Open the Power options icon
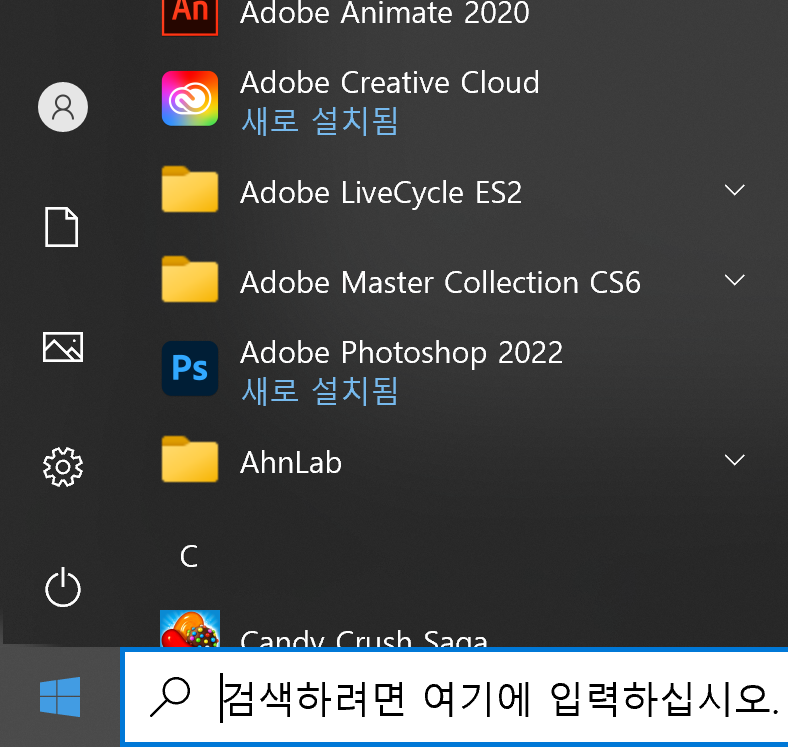 [x=63, y=587]
